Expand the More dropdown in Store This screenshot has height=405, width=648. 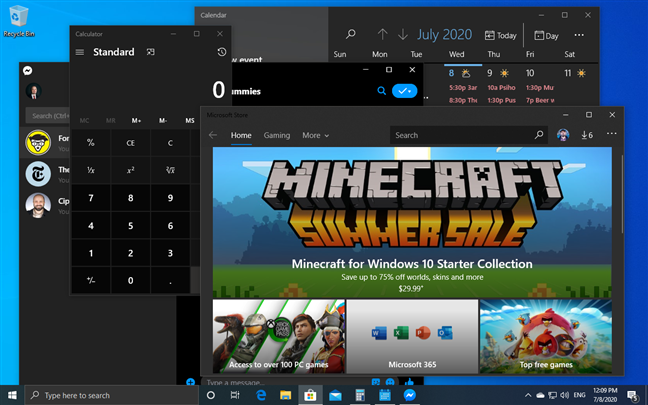tap(315, 135)
